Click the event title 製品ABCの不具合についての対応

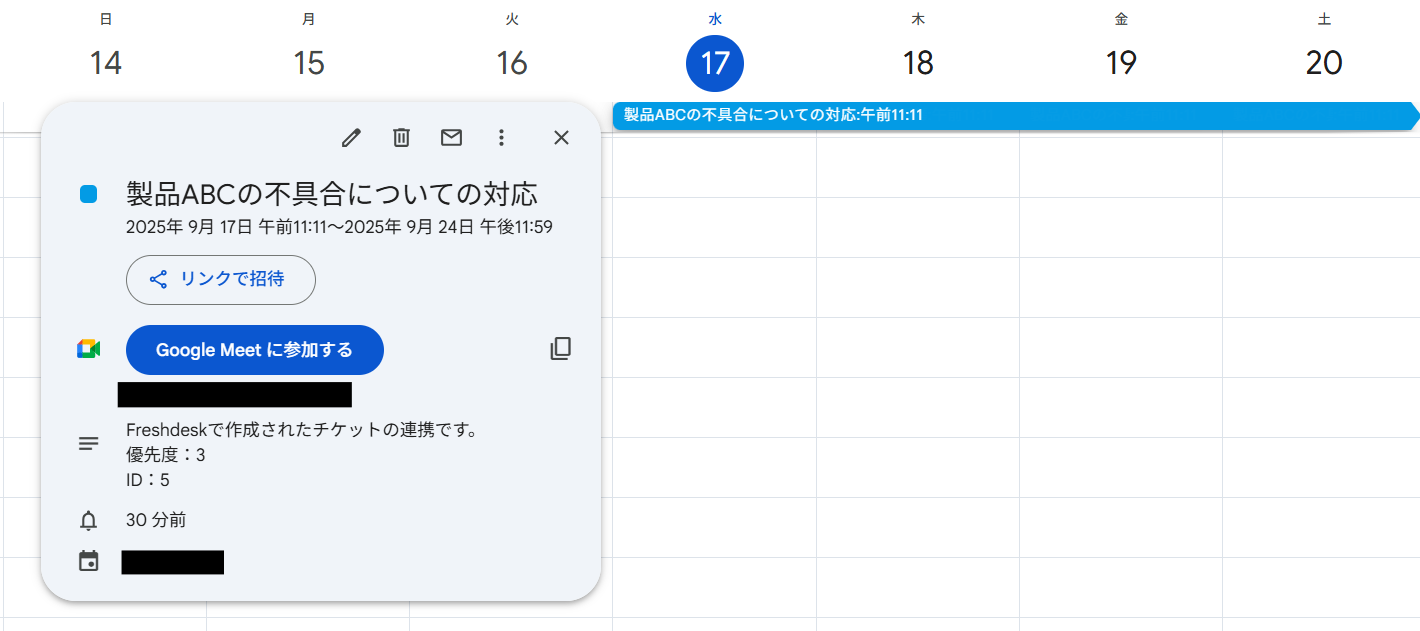(x=332, y=193)
